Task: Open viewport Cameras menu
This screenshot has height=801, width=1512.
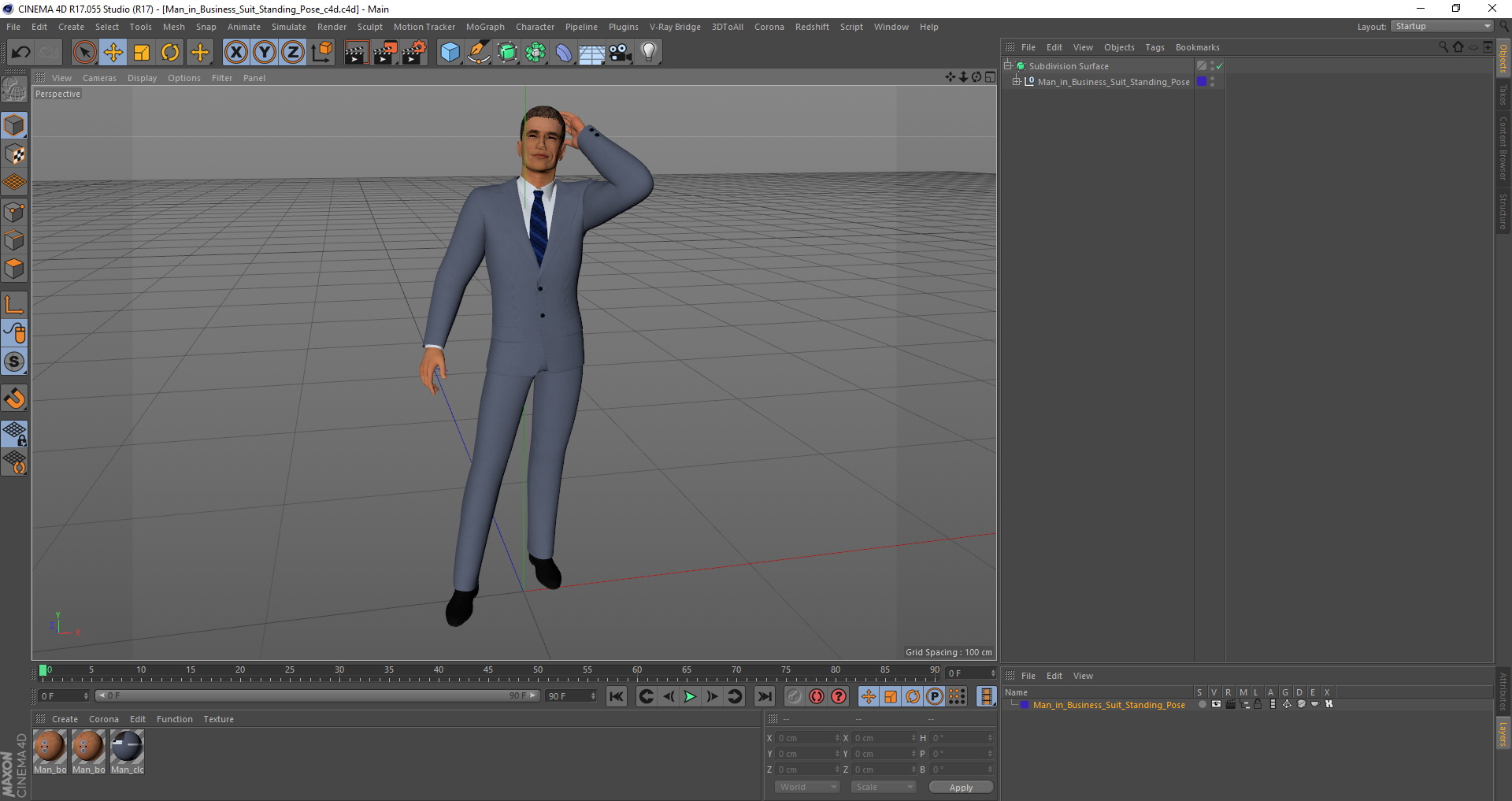Action: pyautogui.click(x=99, y=78)
